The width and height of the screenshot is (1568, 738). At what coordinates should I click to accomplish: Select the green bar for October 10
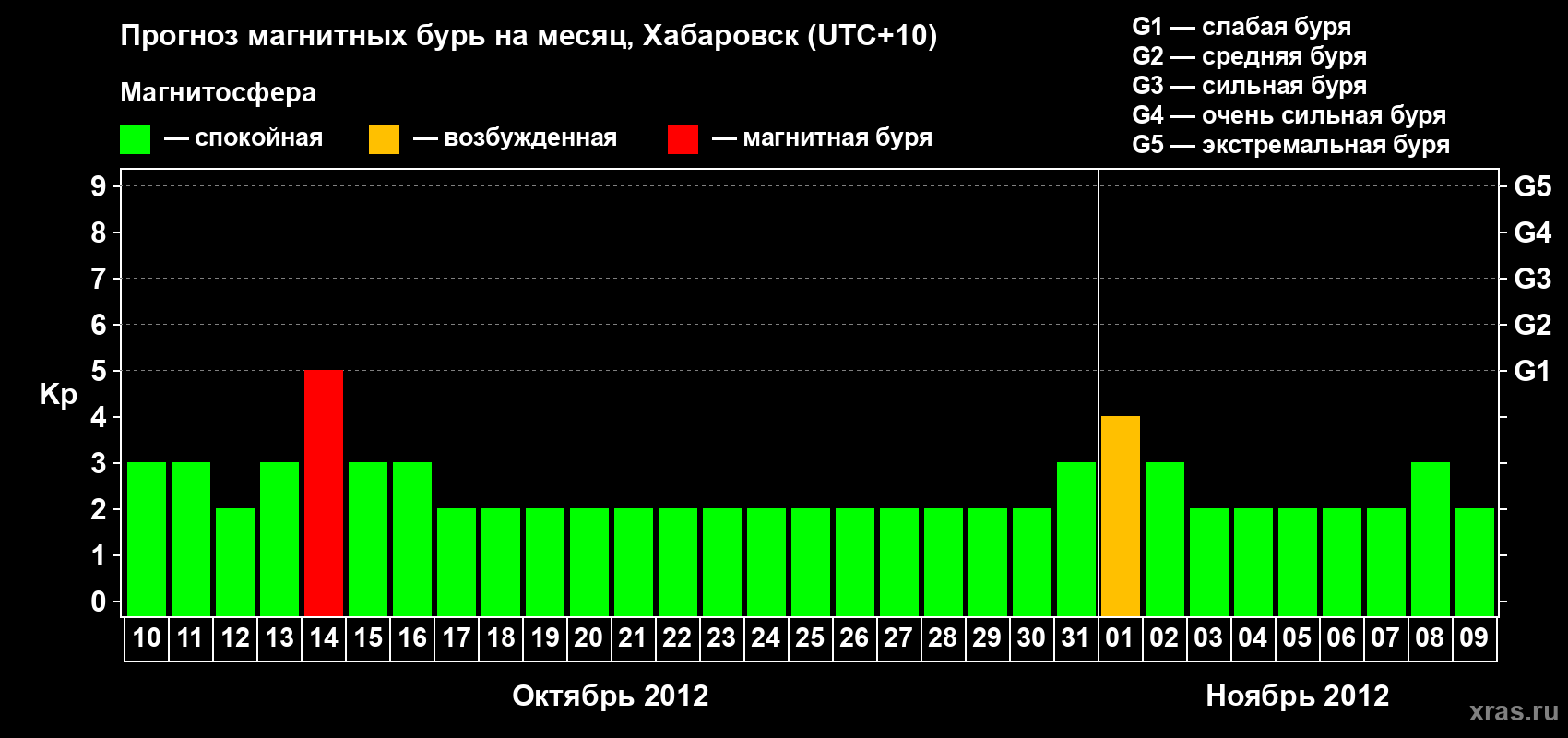coord(147,539)
